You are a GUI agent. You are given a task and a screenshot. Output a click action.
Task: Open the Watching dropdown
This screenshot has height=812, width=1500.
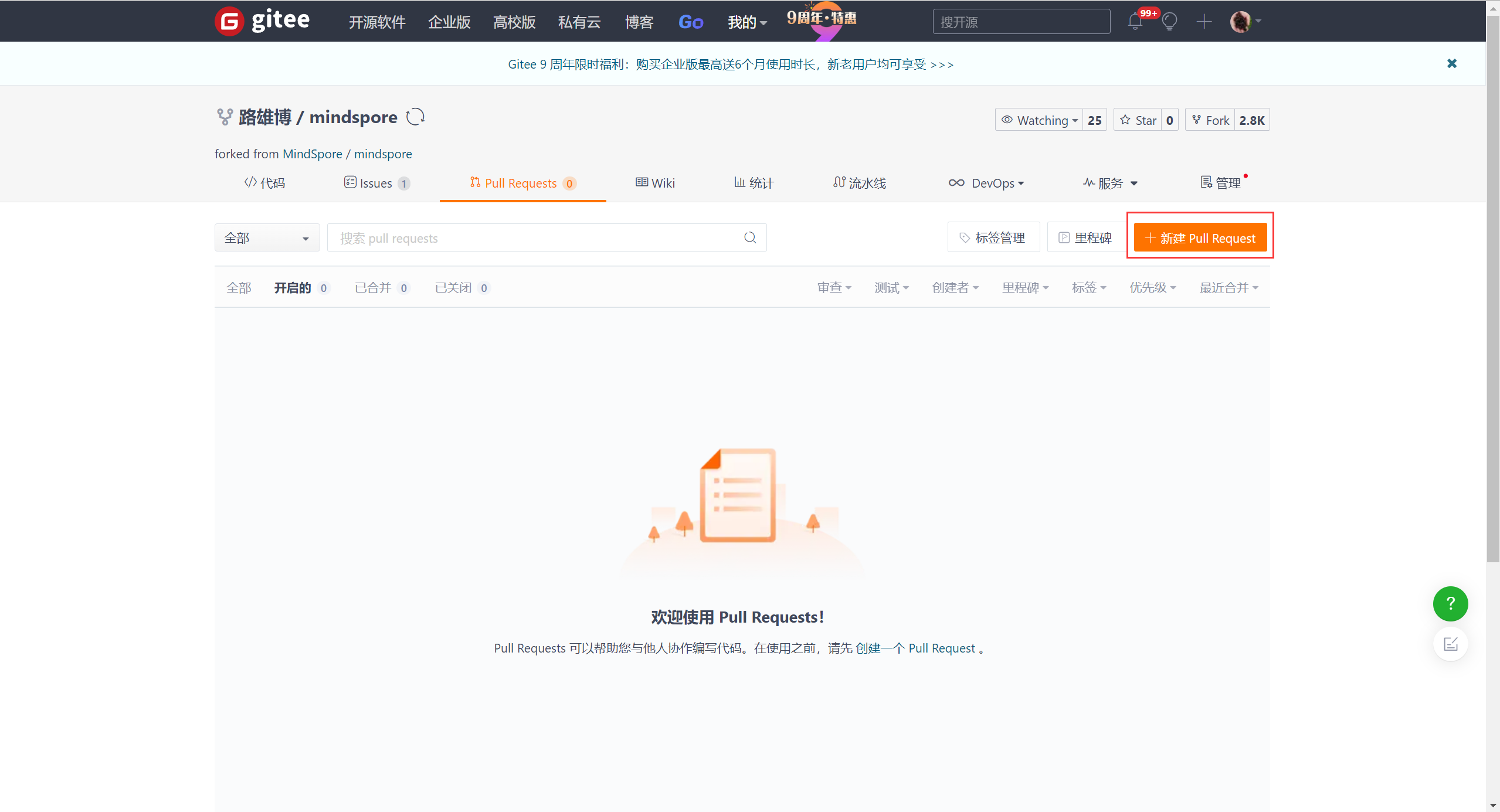[x=1040, y=120]
